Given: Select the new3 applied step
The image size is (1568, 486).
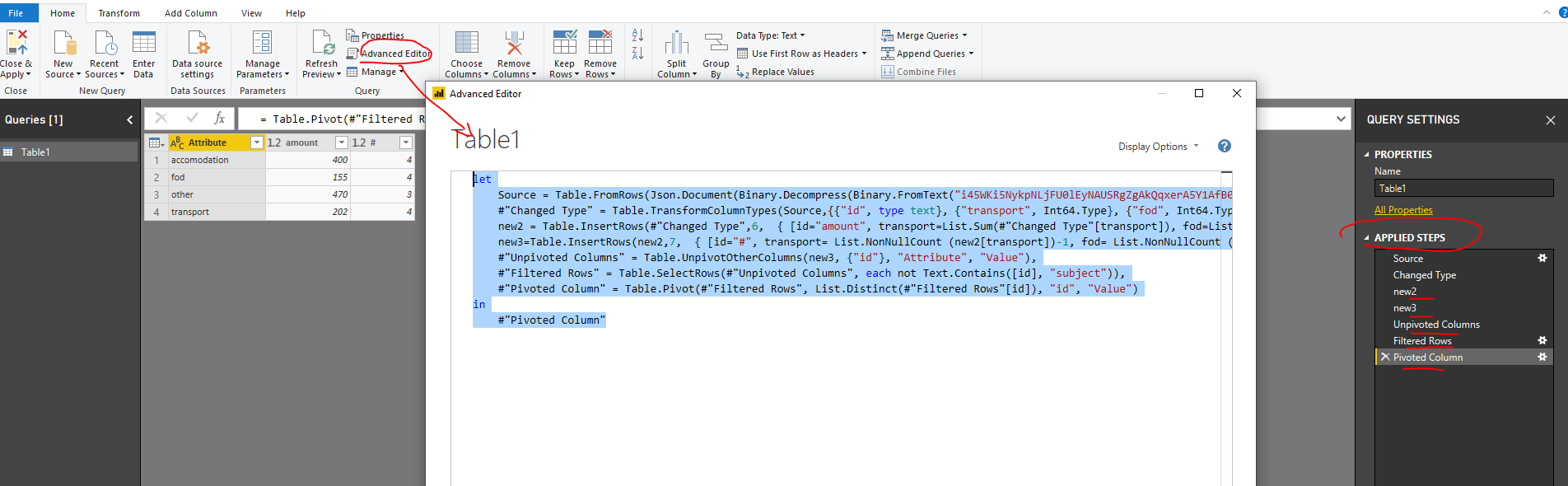Looking at the screenshot, I should coord(1405,308).
